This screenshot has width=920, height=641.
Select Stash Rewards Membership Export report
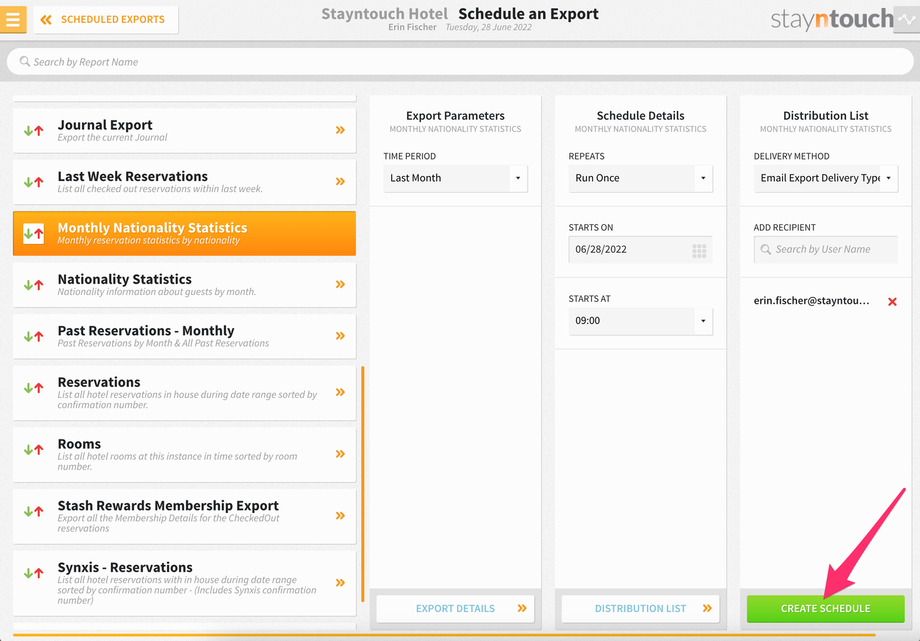(x=184, y=516)
